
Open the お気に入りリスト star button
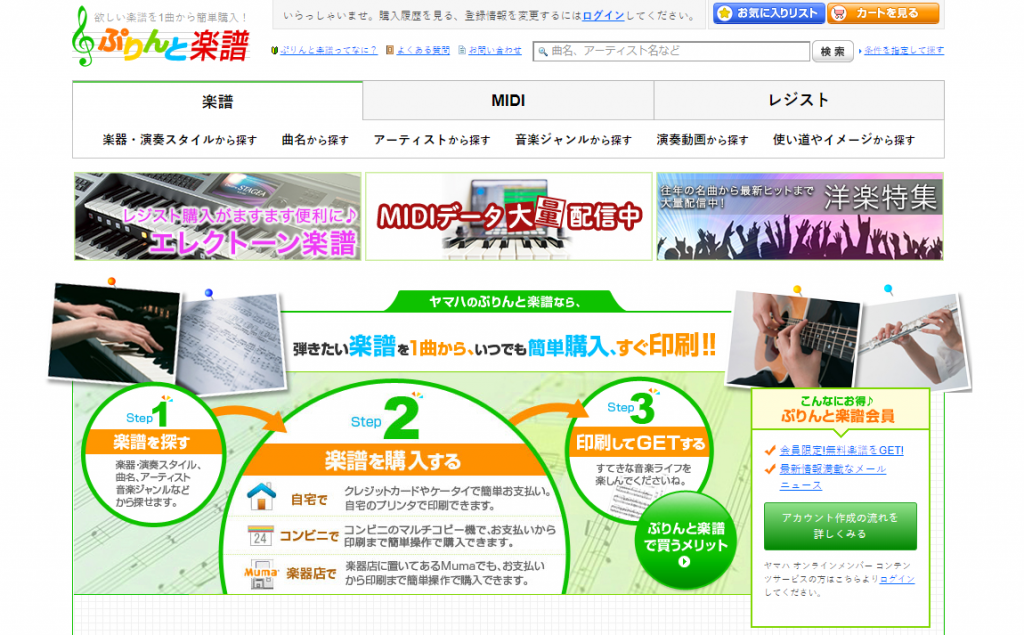(x=768, y=14)
